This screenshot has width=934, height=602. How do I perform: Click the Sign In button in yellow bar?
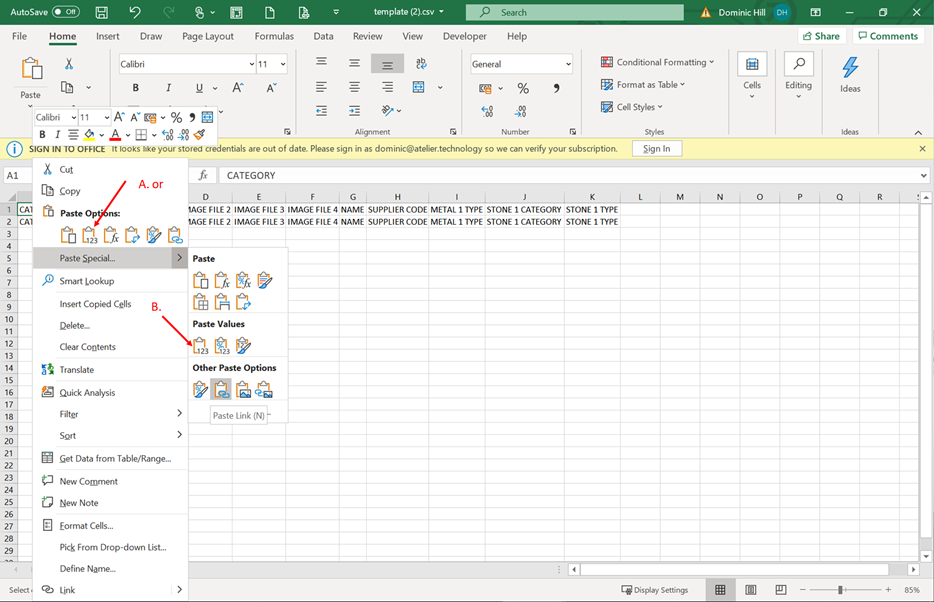click(656, 149)
